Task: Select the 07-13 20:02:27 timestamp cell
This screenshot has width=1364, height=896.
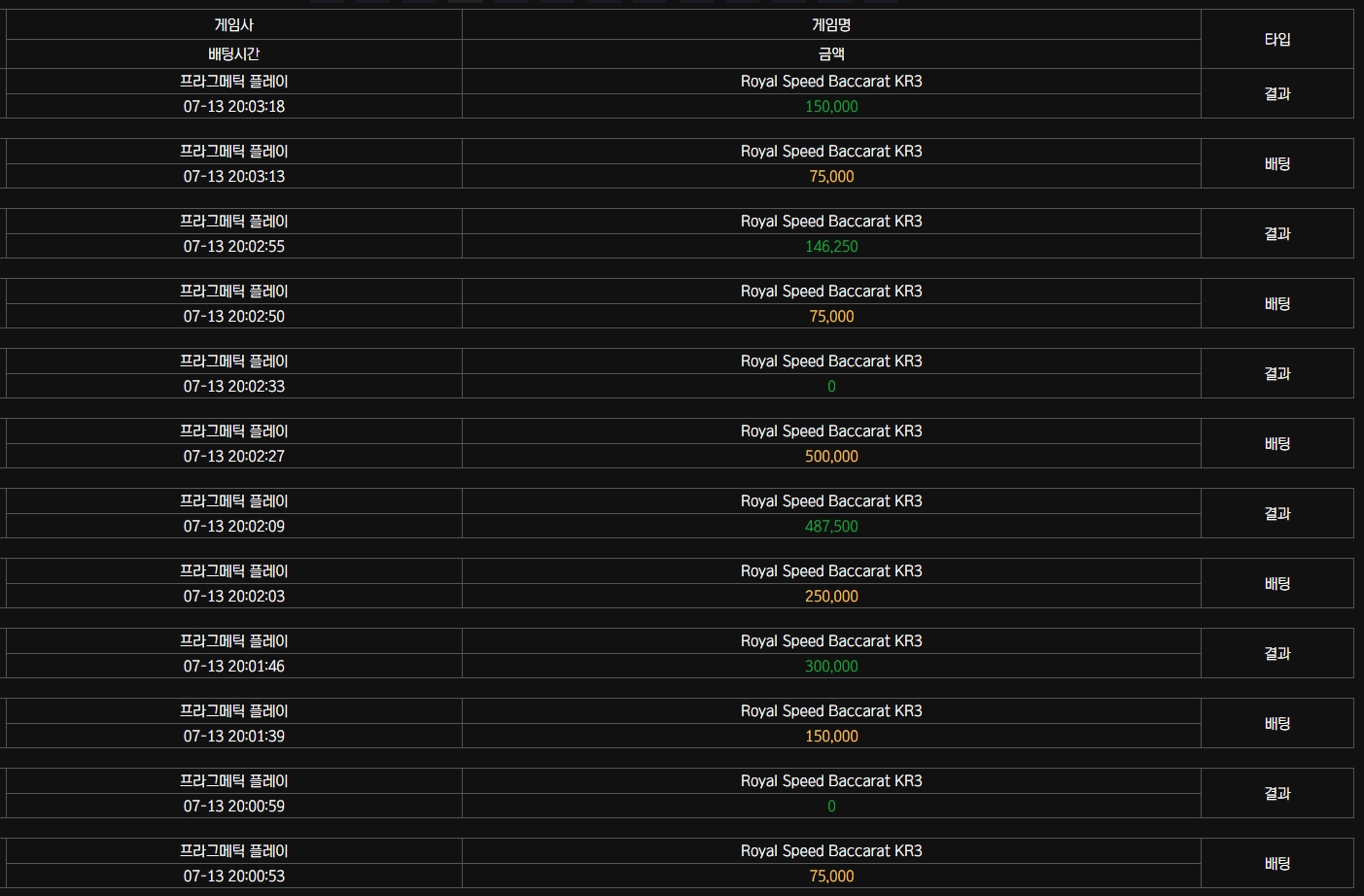Action: 234,457
